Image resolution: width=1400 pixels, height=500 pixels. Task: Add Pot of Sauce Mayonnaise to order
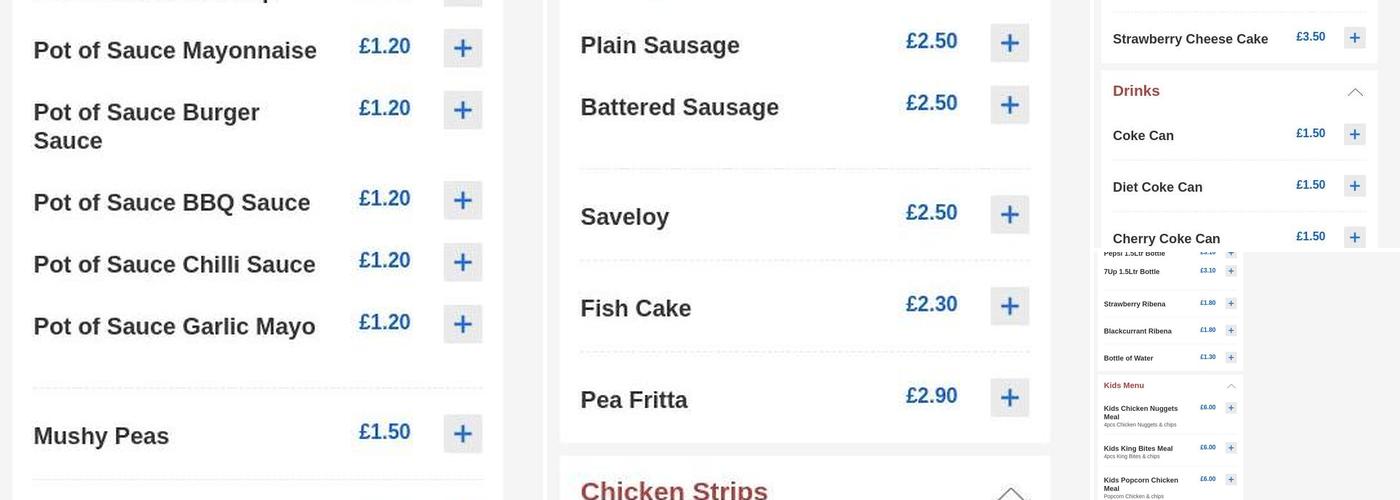(x=462, y=48)
